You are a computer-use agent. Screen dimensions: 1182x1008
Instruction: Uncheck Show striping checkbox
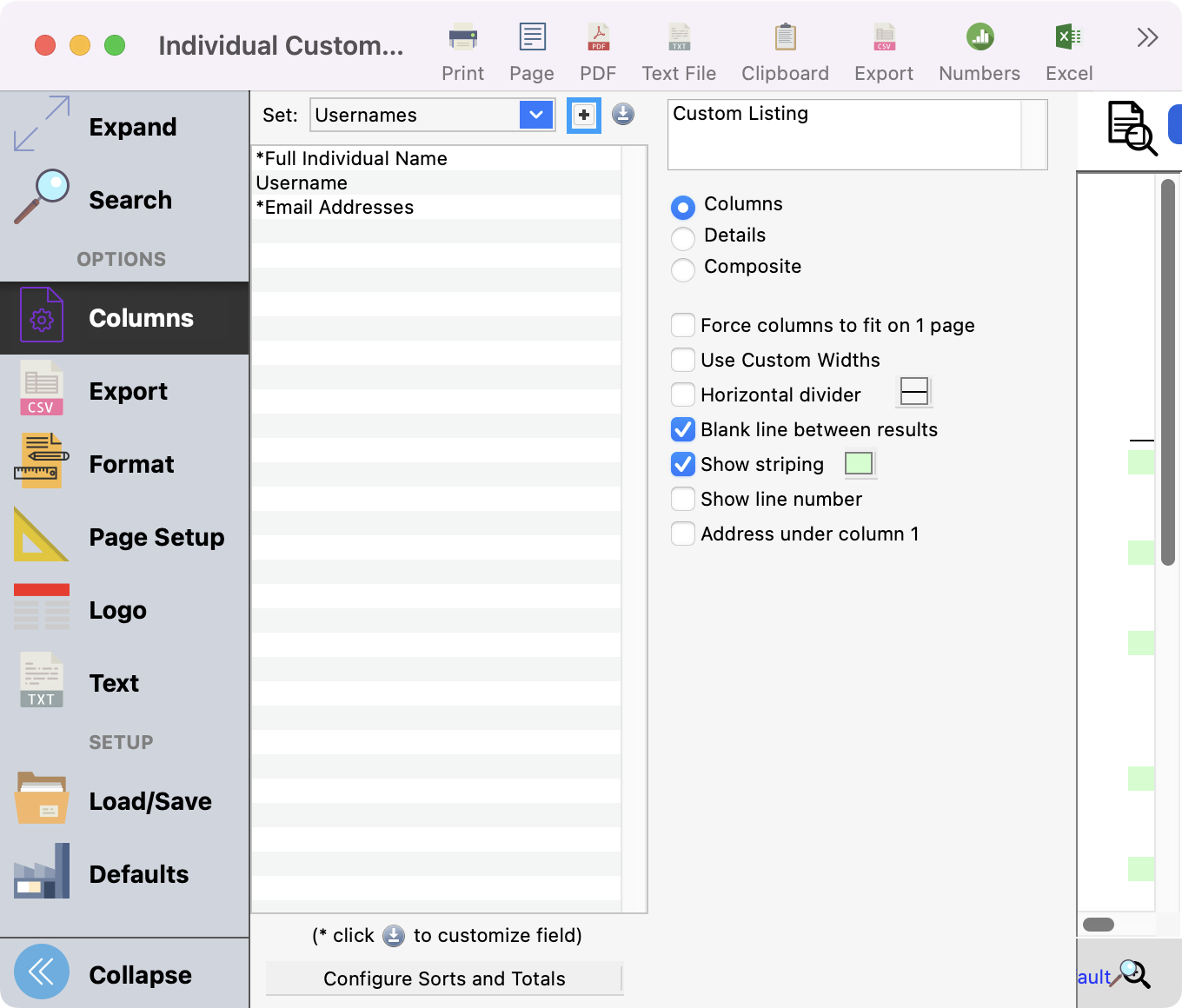click(x=683, y=464)
